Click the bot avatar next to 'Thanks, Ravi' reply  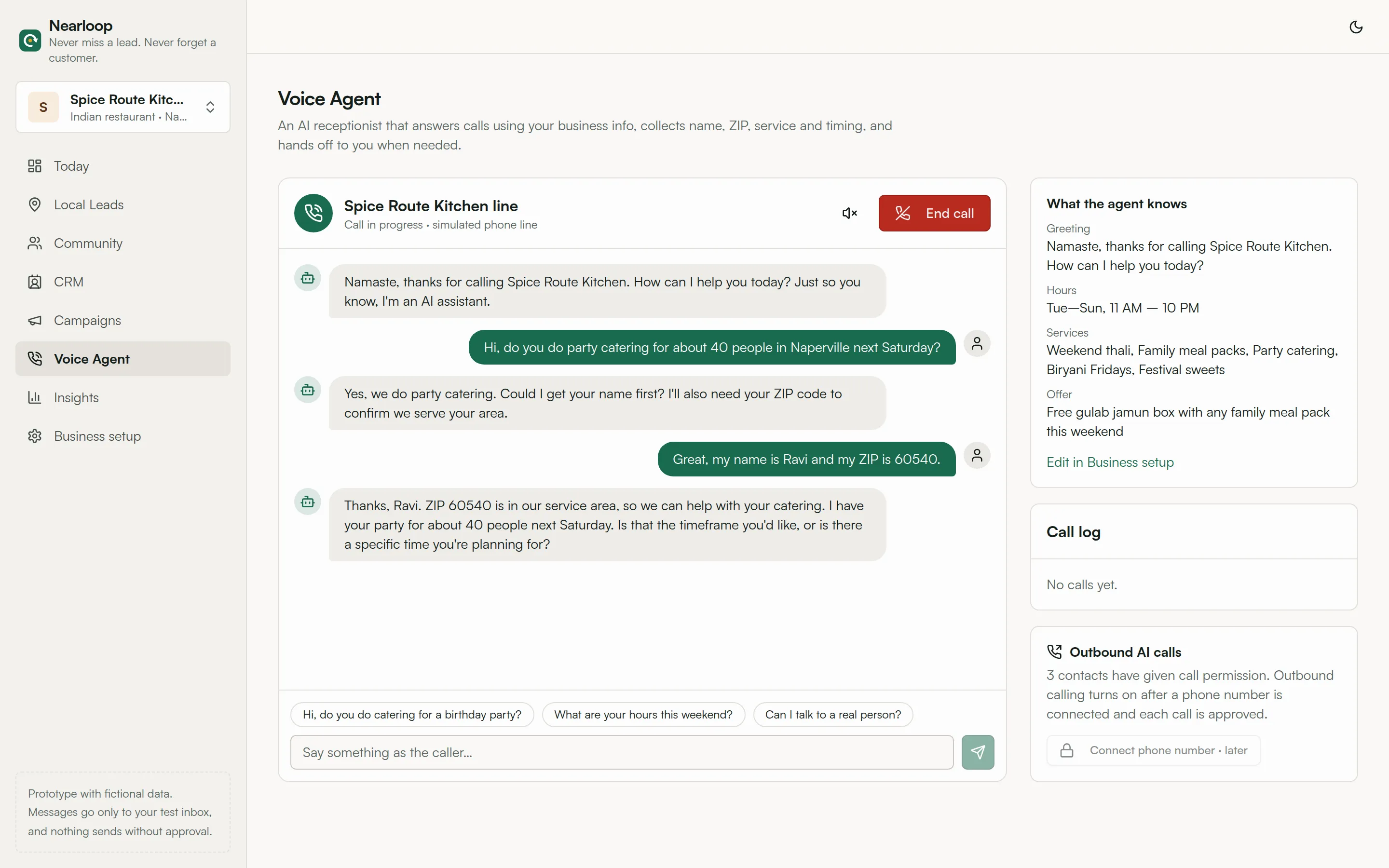pyautogui.click(x=308, y=502)
